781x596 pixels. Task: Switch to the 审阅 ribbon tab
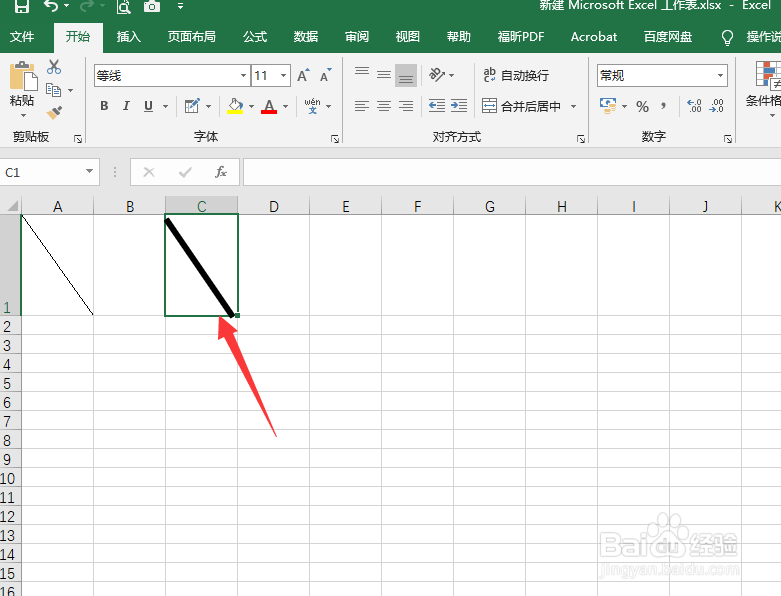[x=357, y=37]
